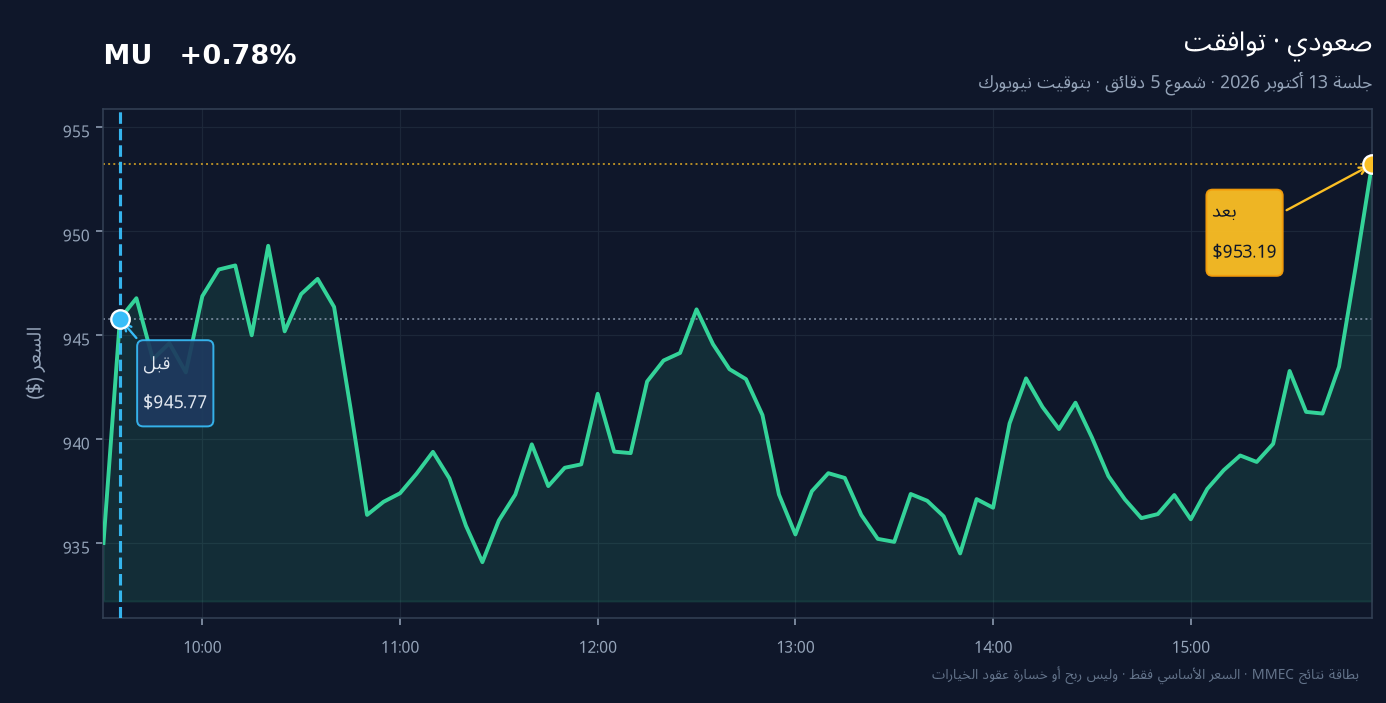The width and height of the screenshot is (1386, 703).
Task: Click the 15:00 time axis label
Action: (1190, 647)
